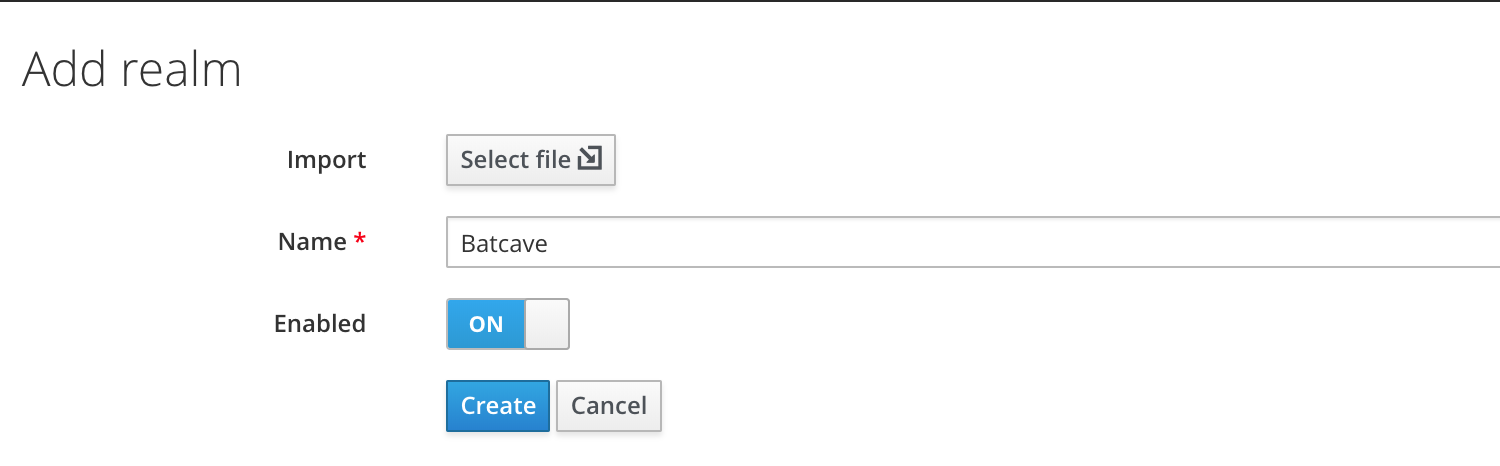Click the red required asterisk next to Name
The height and width of the screenshot is (466, 1500).
coord(359,240)
